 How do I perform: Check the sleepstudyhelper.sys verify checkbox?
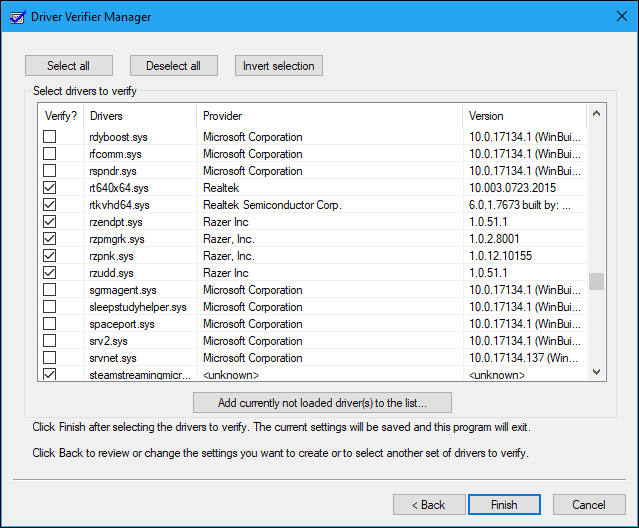50,306
